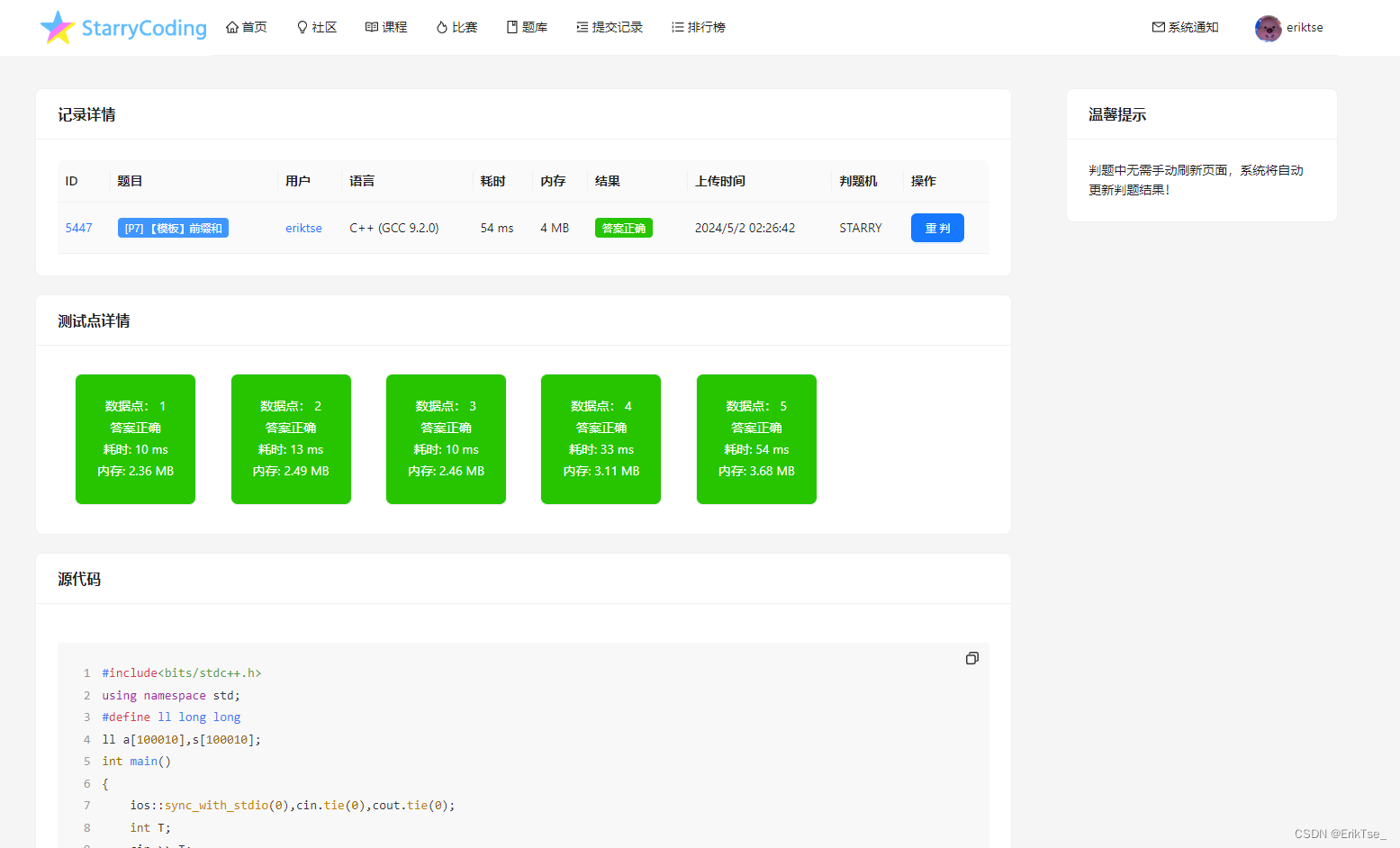Open the 排行榜 navigation item
This screenshot has height=848, width=1400.
pos(707,27)
